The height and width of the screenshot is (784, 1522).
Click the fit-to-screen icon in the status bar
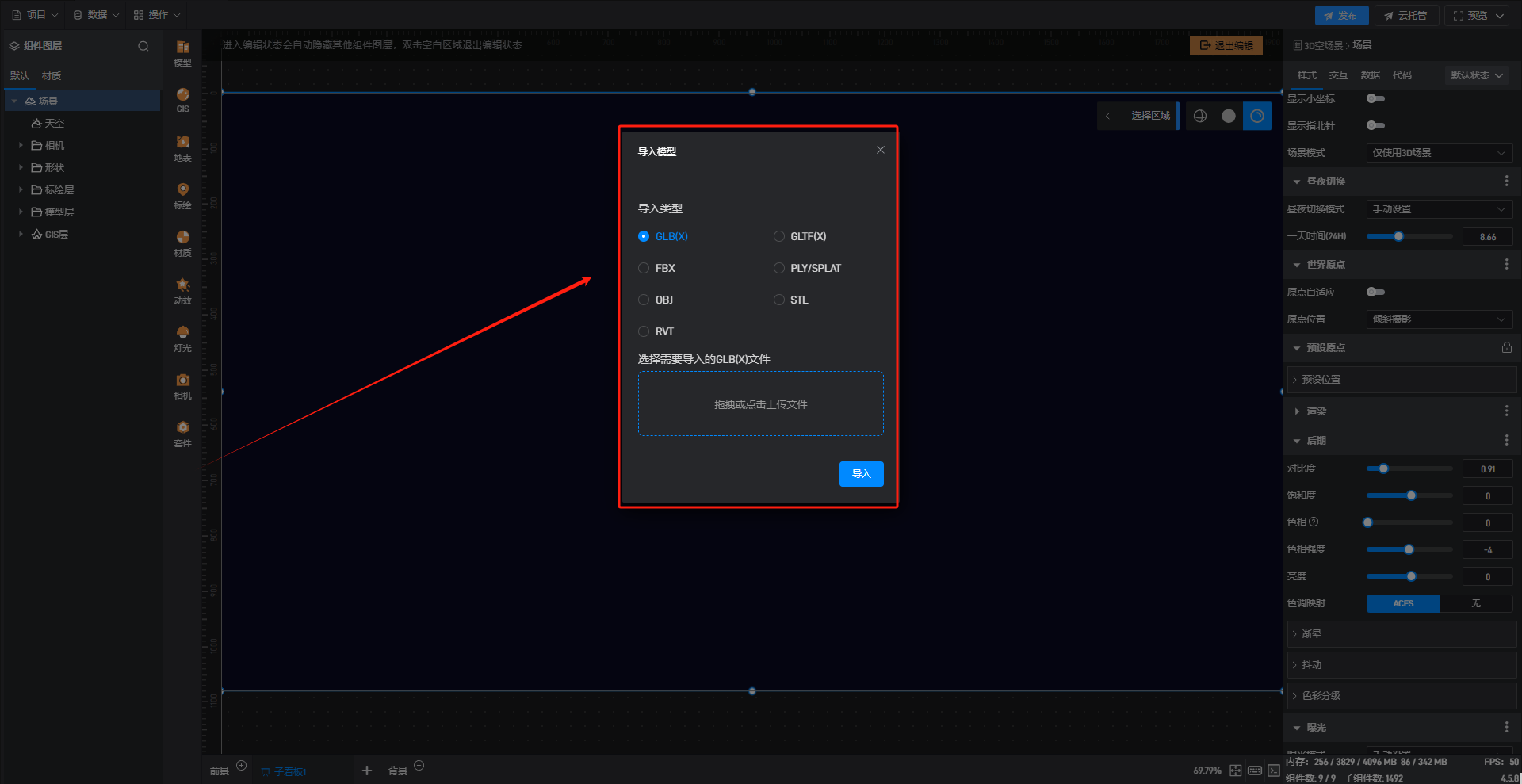1235,771
